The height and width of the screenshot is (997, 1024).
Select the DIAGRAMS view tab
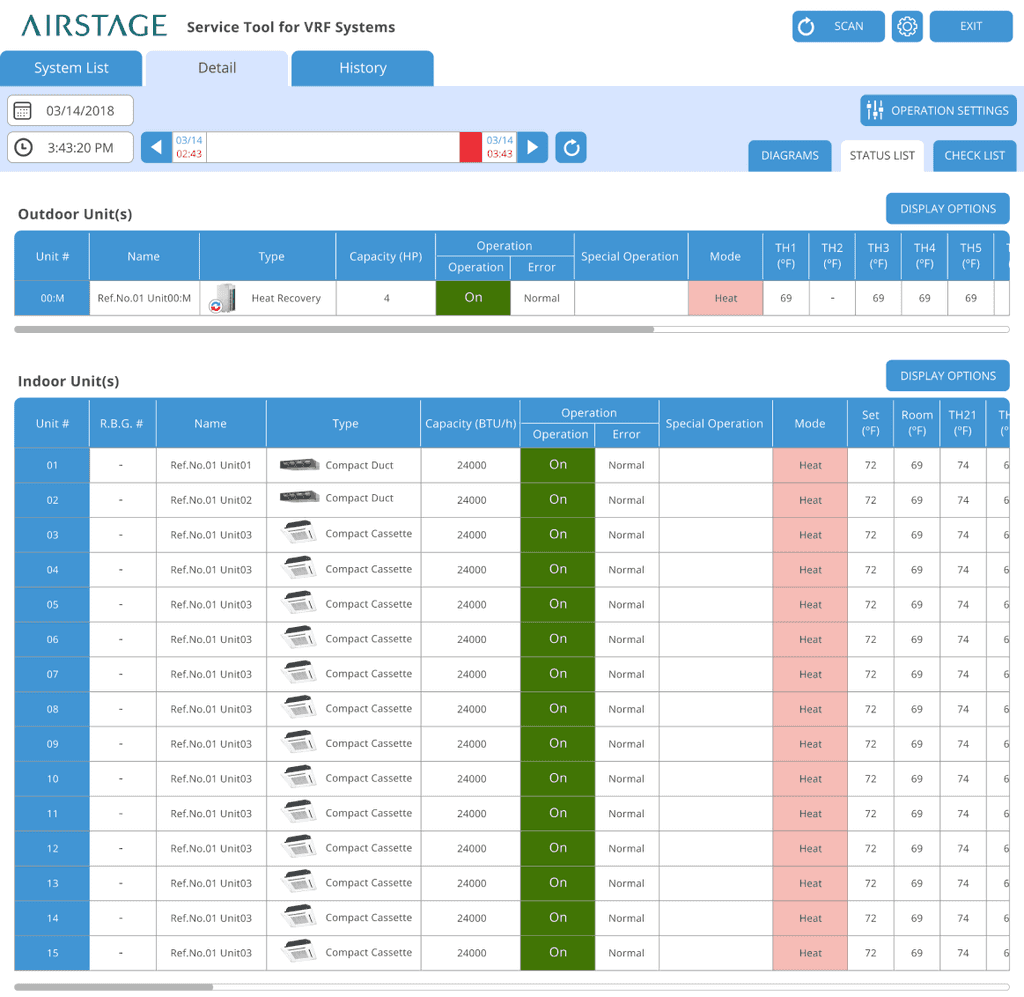(x=789, y=156)
